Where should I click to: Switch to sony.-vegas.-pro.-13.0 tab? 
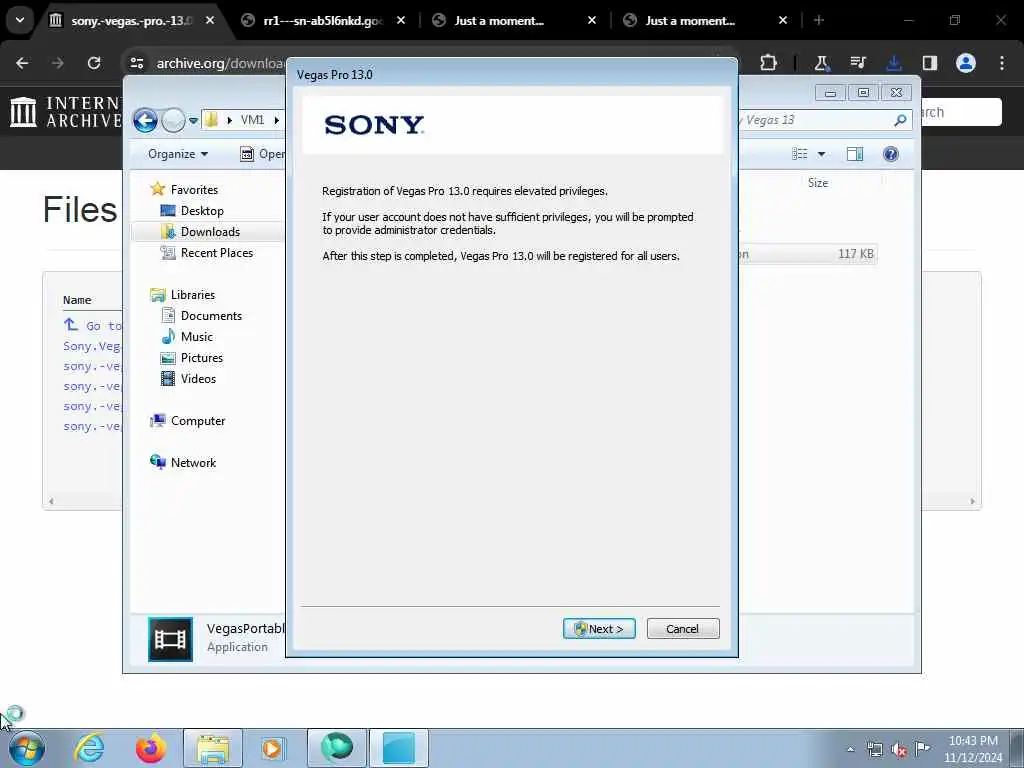click(131, 20)
